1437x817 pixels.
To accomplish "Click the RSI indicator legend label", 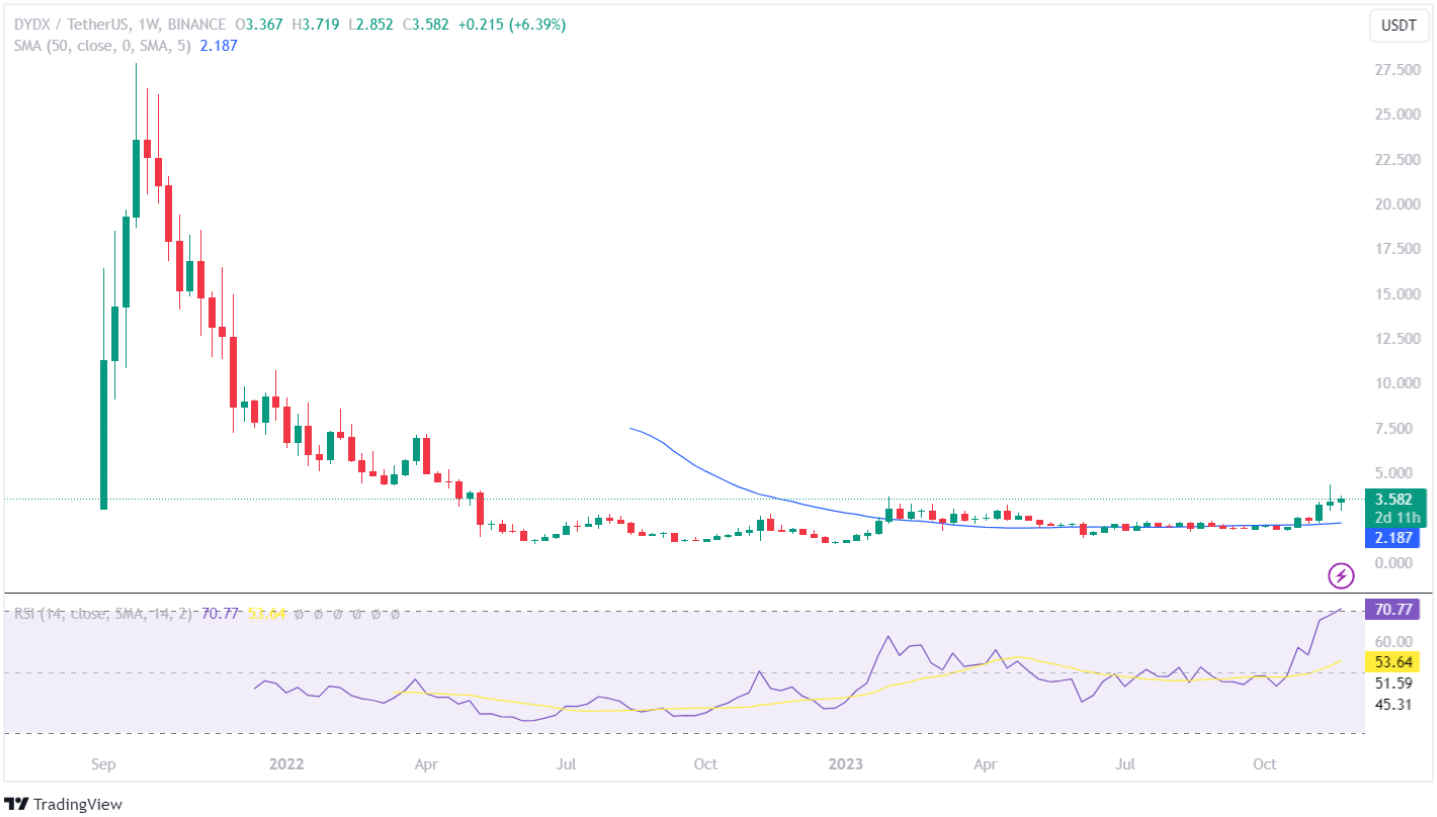I will coord(105,613).
